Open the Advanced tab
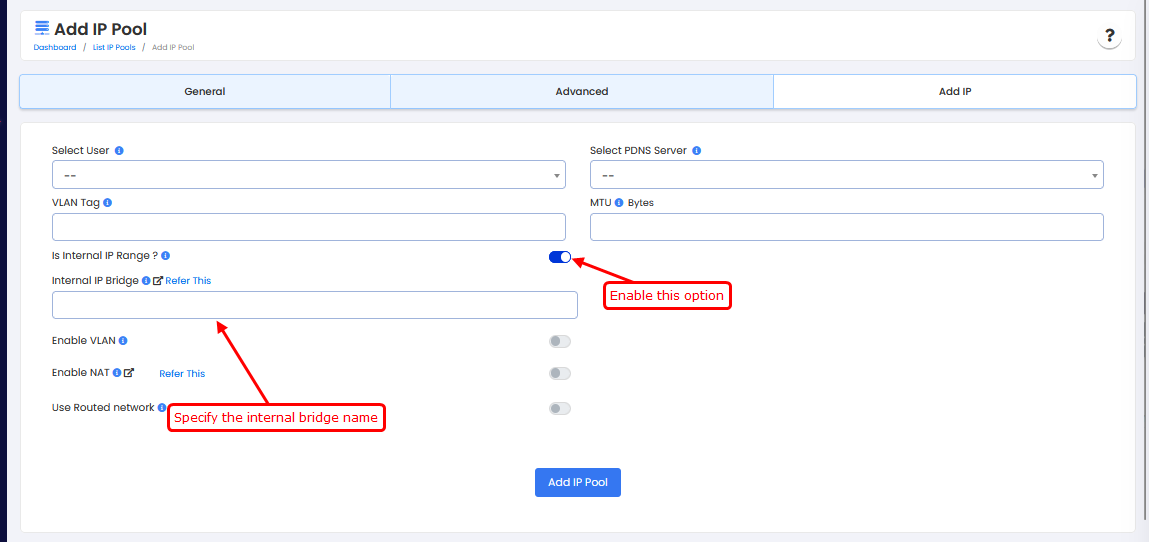The height and width of the screenshot is (542, 1149). click(x=581, y=91)
